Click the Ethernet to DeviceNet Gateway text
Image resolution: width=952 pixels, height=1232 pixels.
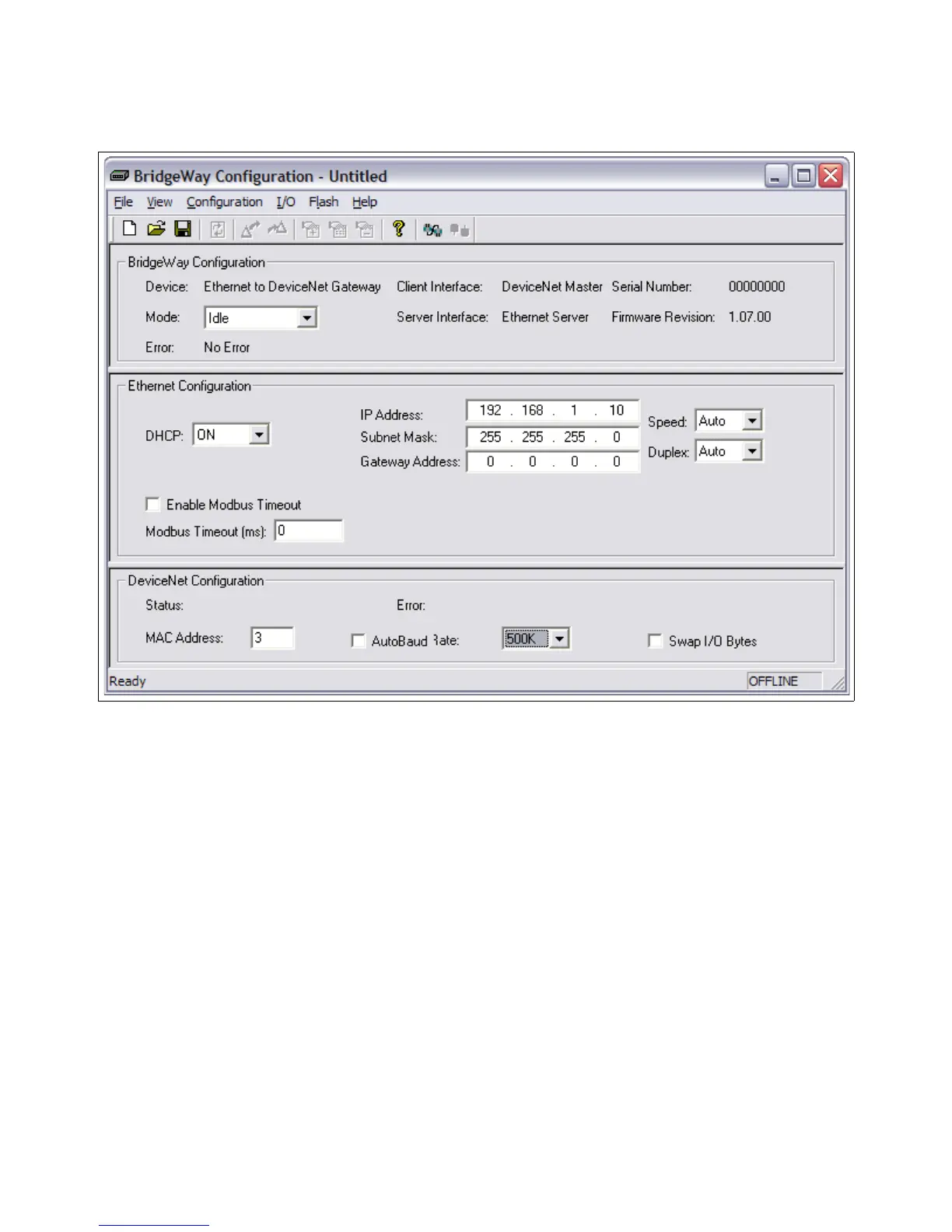(x=292, y=286)
